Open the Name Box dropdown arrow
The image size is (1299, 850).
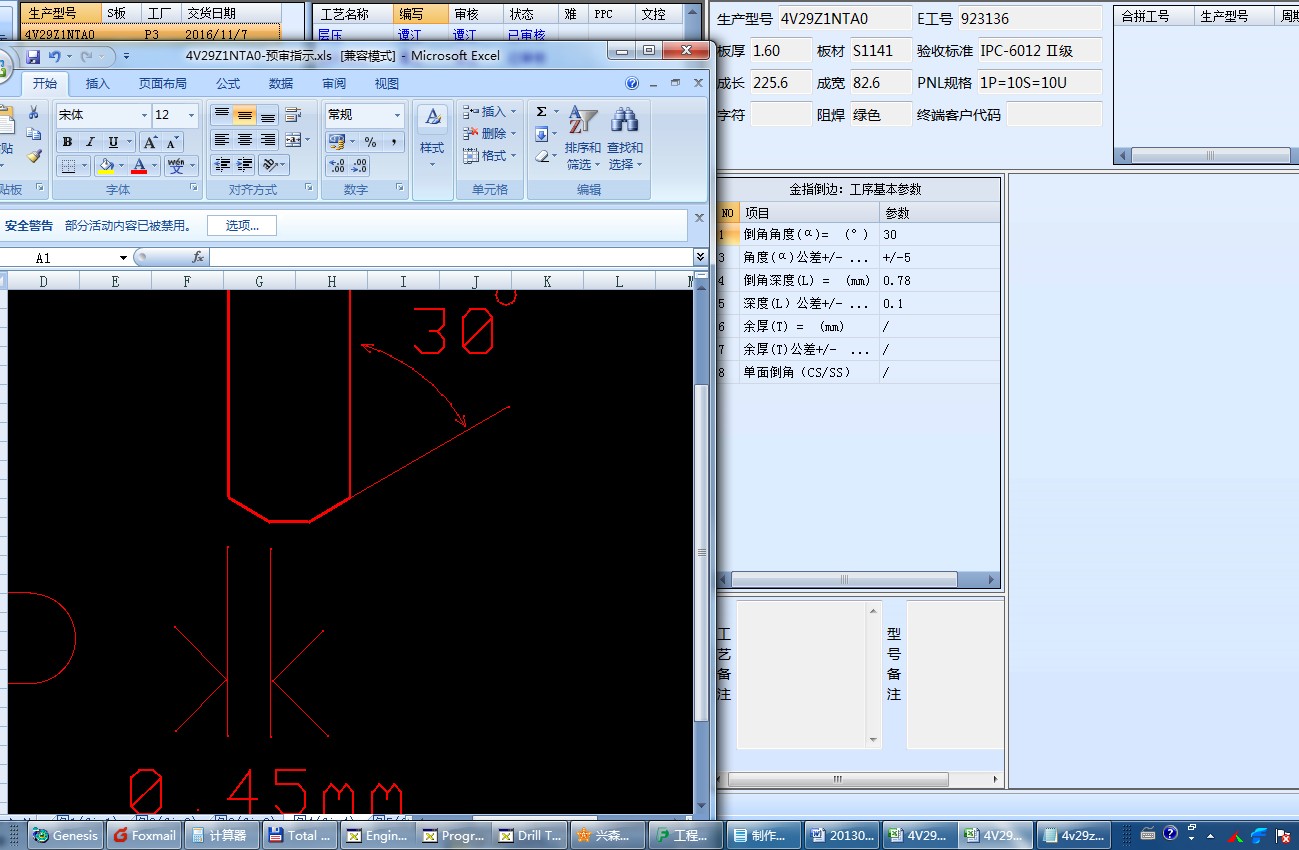[x=123, y=258]
